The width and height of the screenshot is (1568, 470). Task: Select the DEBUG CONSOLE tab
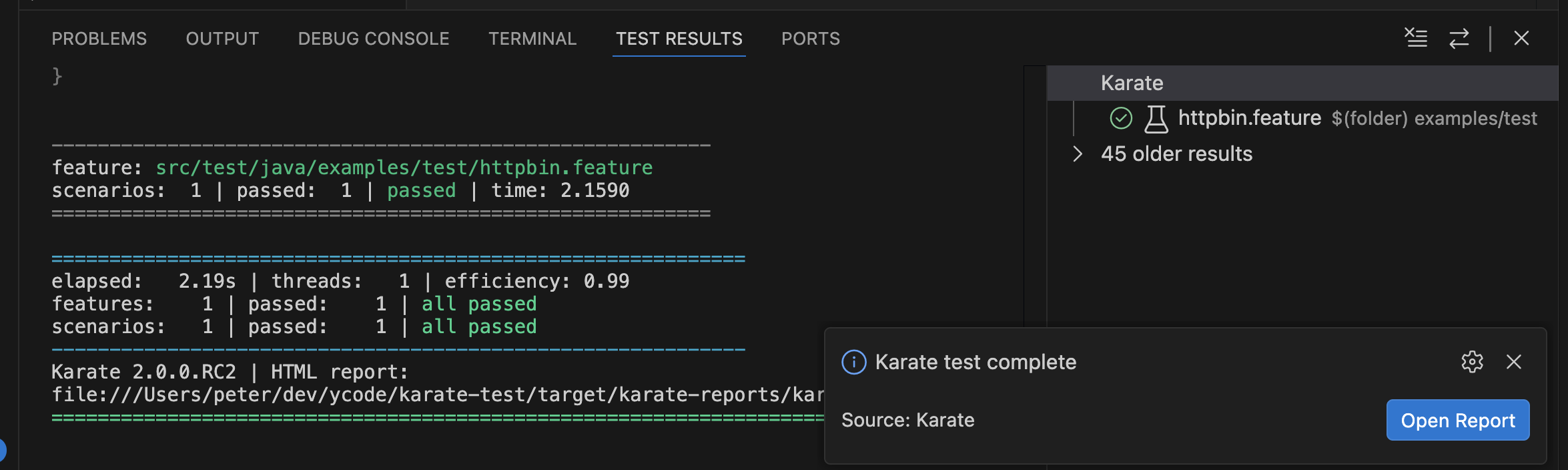[374, 39]
